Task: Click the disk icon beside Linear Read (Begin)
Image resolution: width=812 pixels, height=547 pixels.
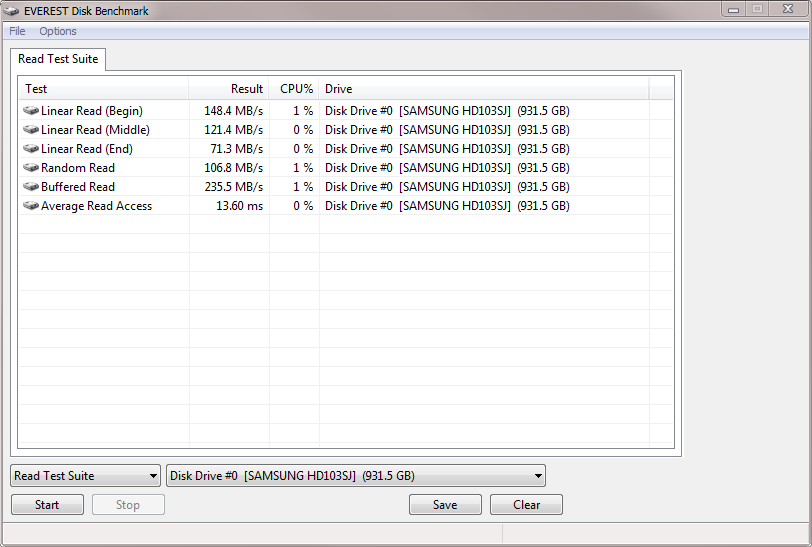Action: coord(31,111)
